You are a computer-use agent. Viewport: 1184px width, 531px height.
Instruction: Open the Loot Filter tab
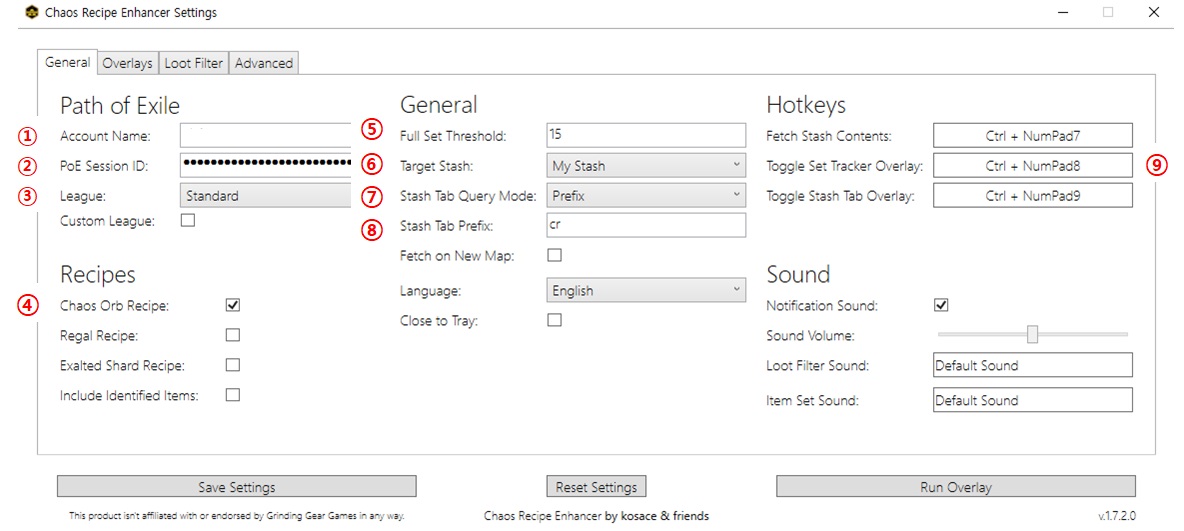click(194, 63)
